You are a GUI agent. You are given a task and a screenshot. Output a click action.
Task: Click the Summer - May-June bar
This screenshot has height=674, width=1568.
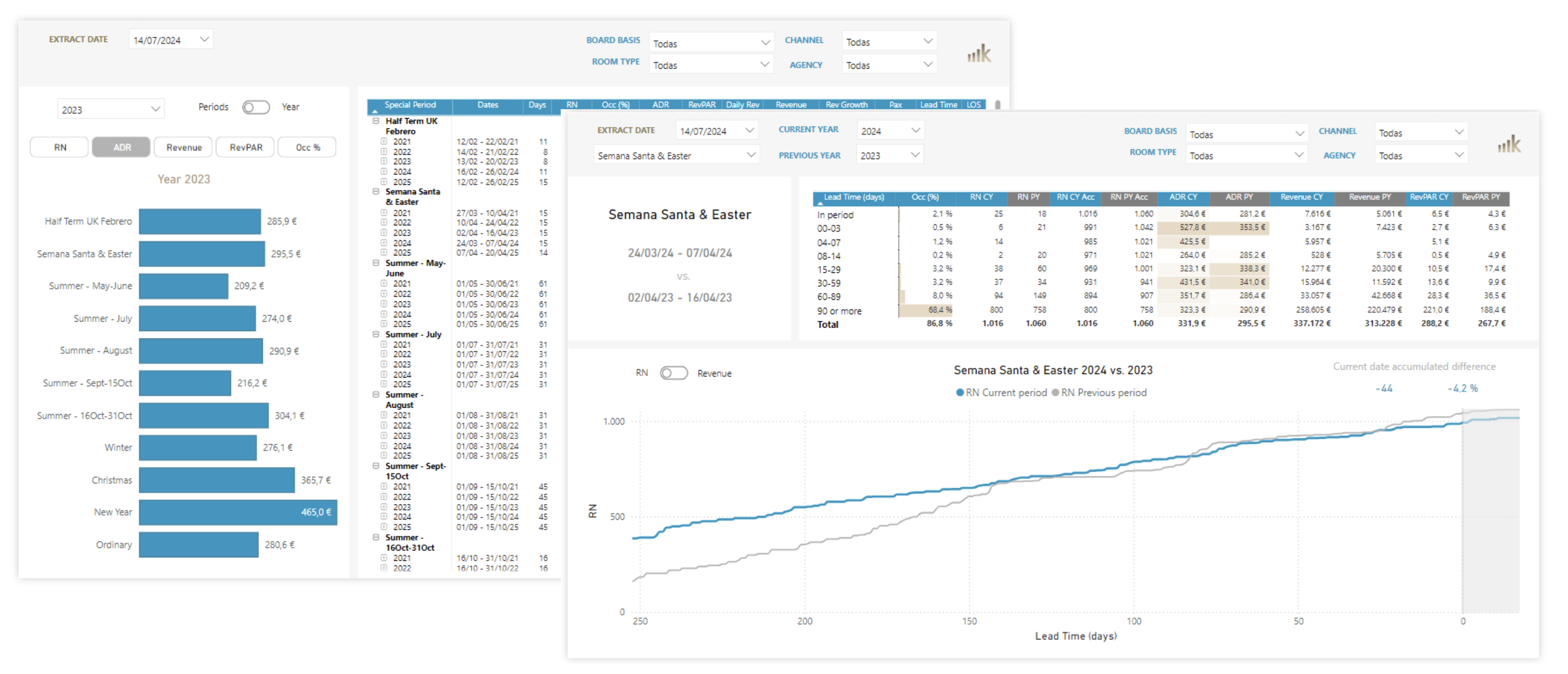click(184, 286)
